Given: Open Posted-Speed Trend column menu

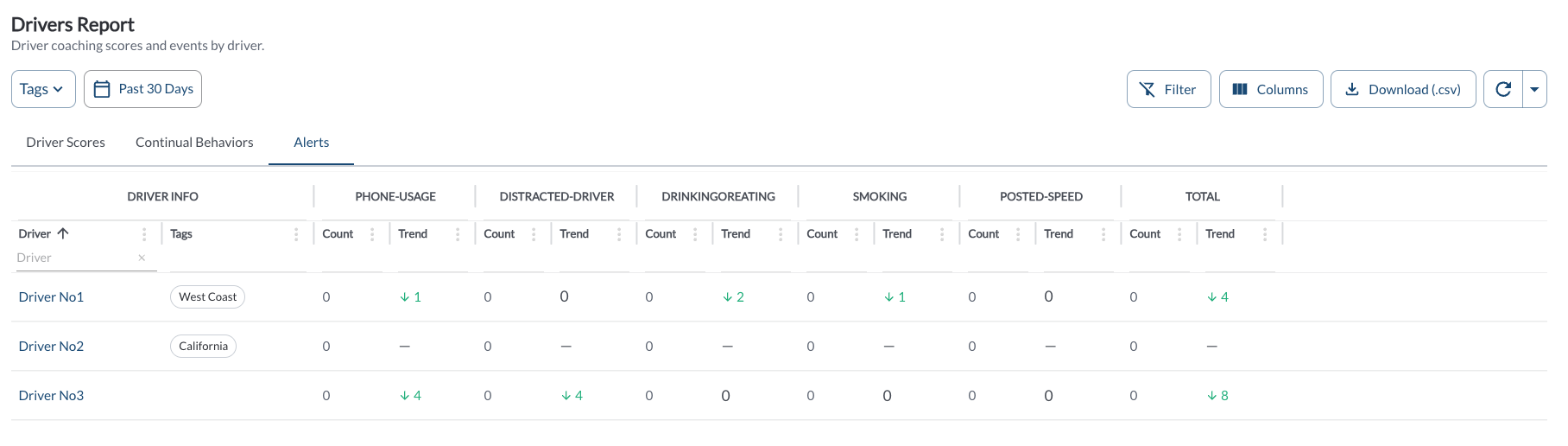Looking at the screenshot, I should [1103, 234].
